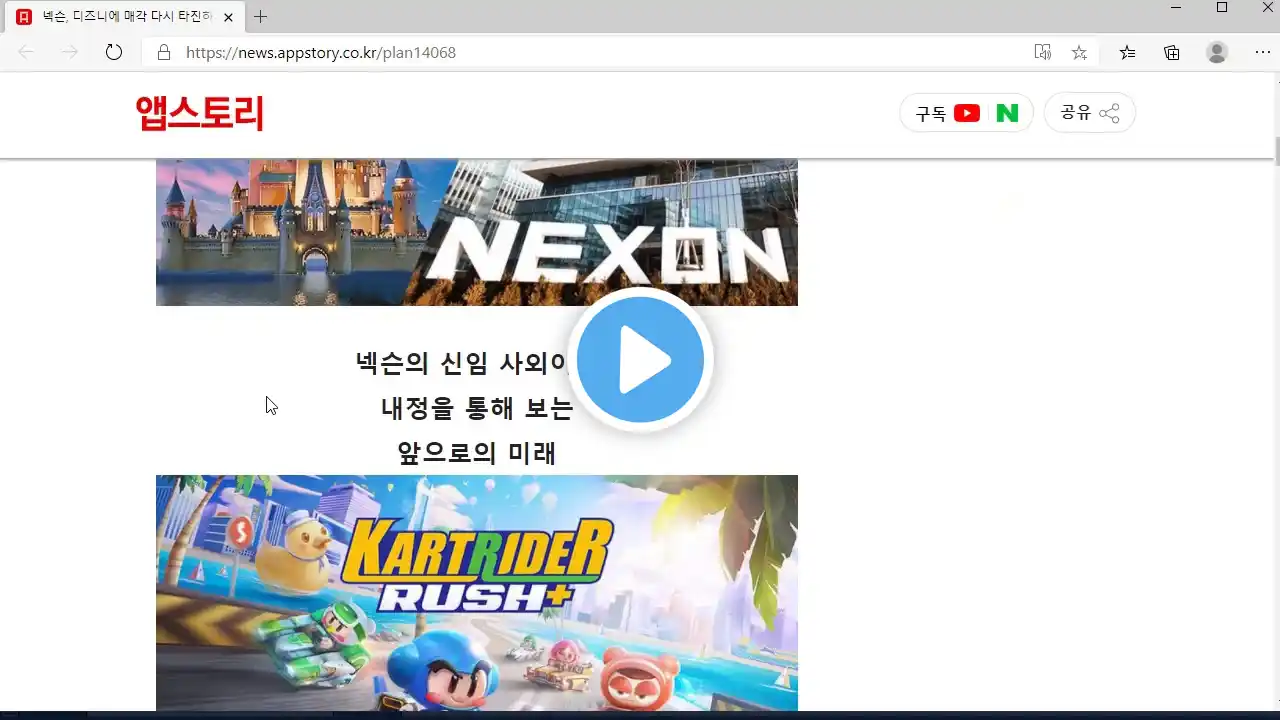
Task: Click the profile avatar icon
Action: tap(1217, 52)
